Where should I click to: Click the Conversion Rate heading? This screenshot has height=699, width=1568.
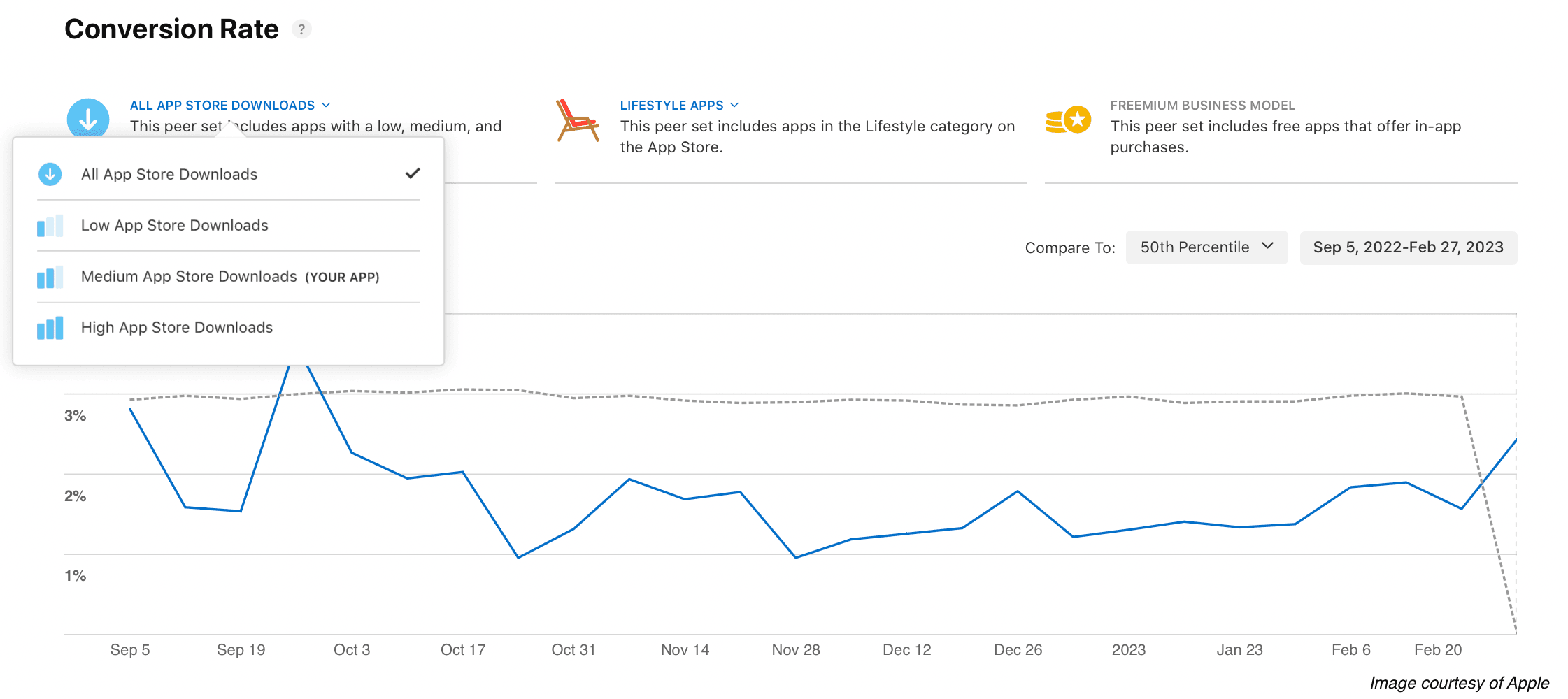coord(171,29)
